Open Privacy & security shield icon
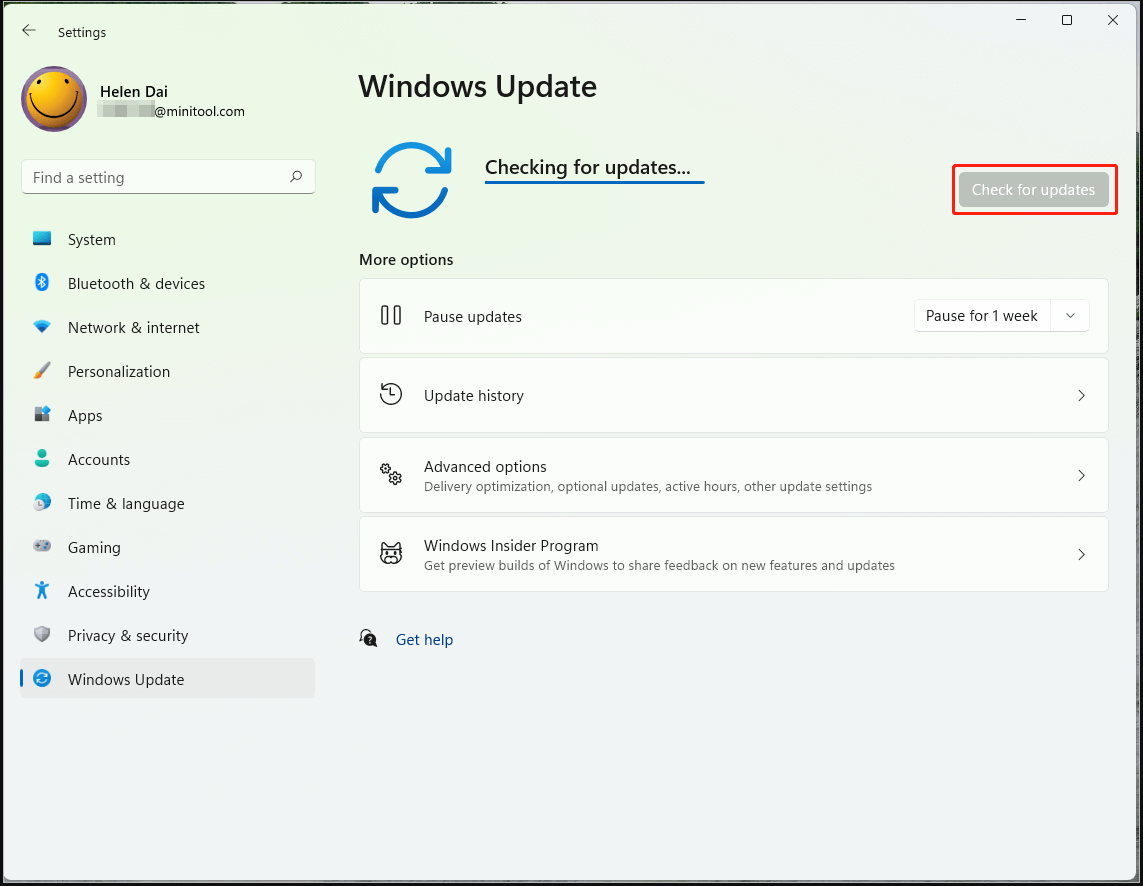This screenshot has height=886, width=1143. 41,635
